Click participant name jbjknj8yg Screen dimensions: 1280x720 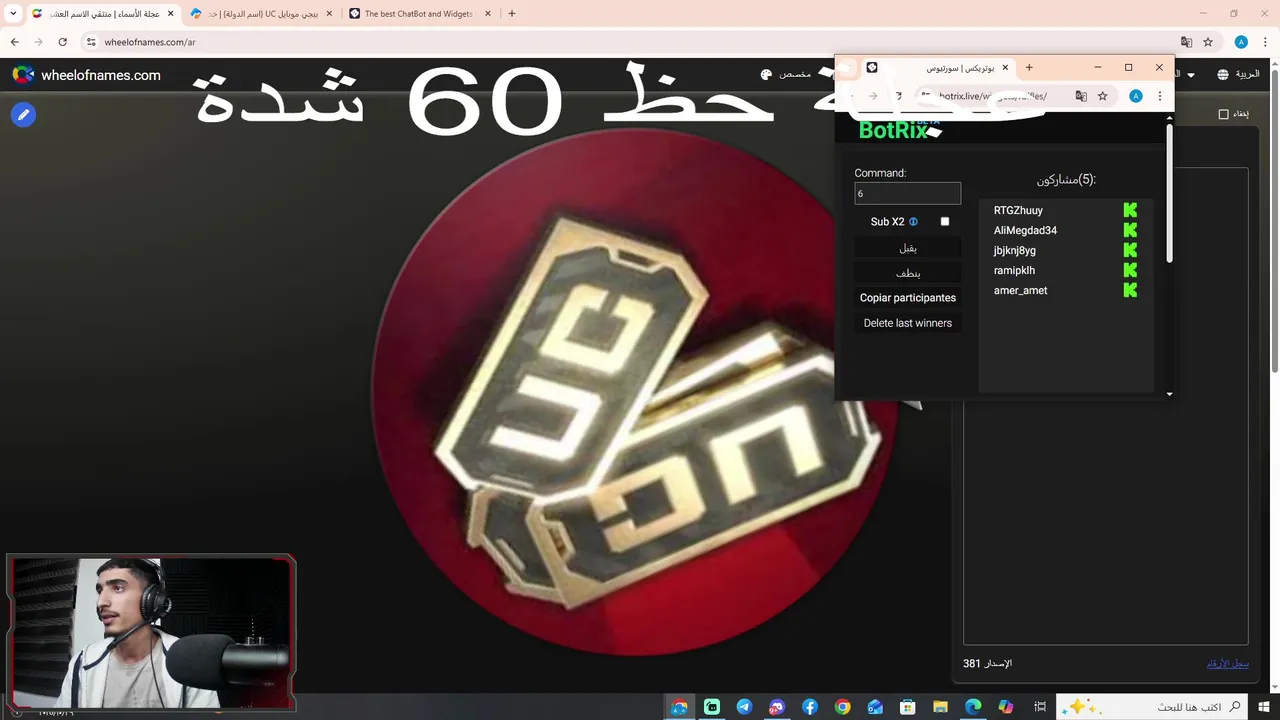1015,250
